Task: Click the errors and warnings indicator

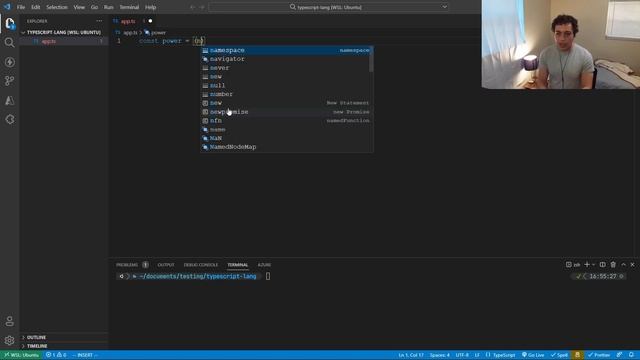Action: point(56,355)
